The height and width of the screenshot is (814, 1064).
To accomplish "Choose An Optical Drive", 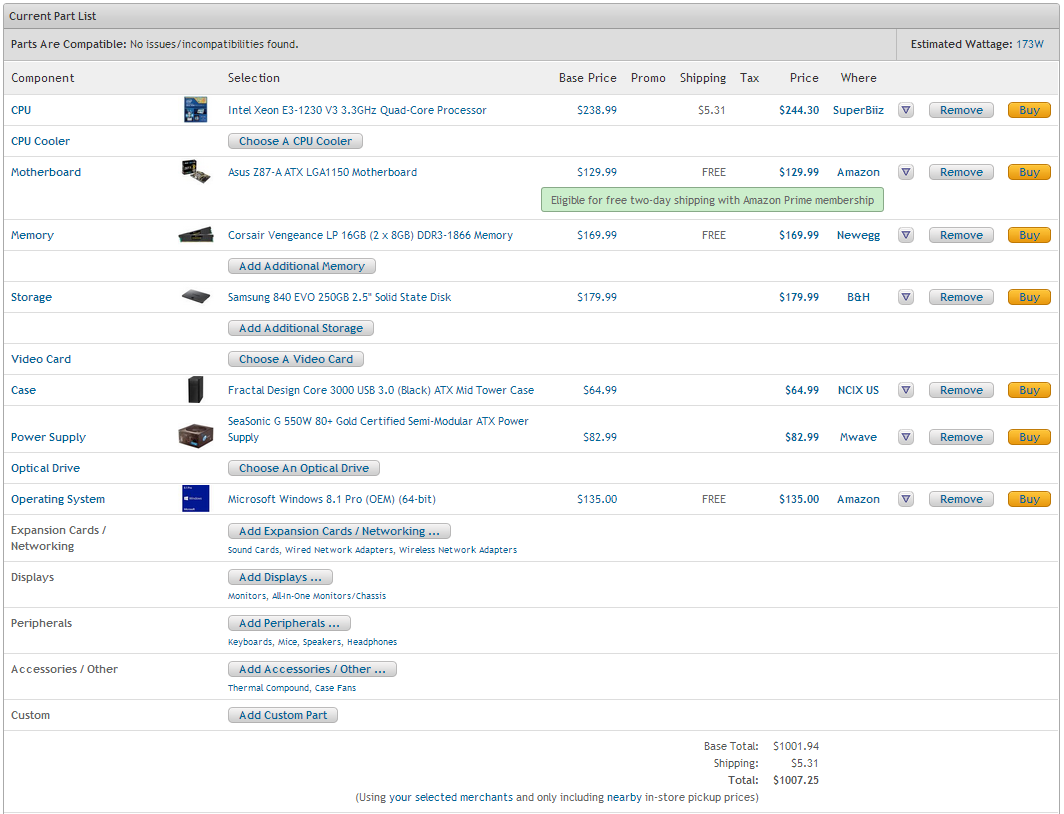I will point(304,468).
